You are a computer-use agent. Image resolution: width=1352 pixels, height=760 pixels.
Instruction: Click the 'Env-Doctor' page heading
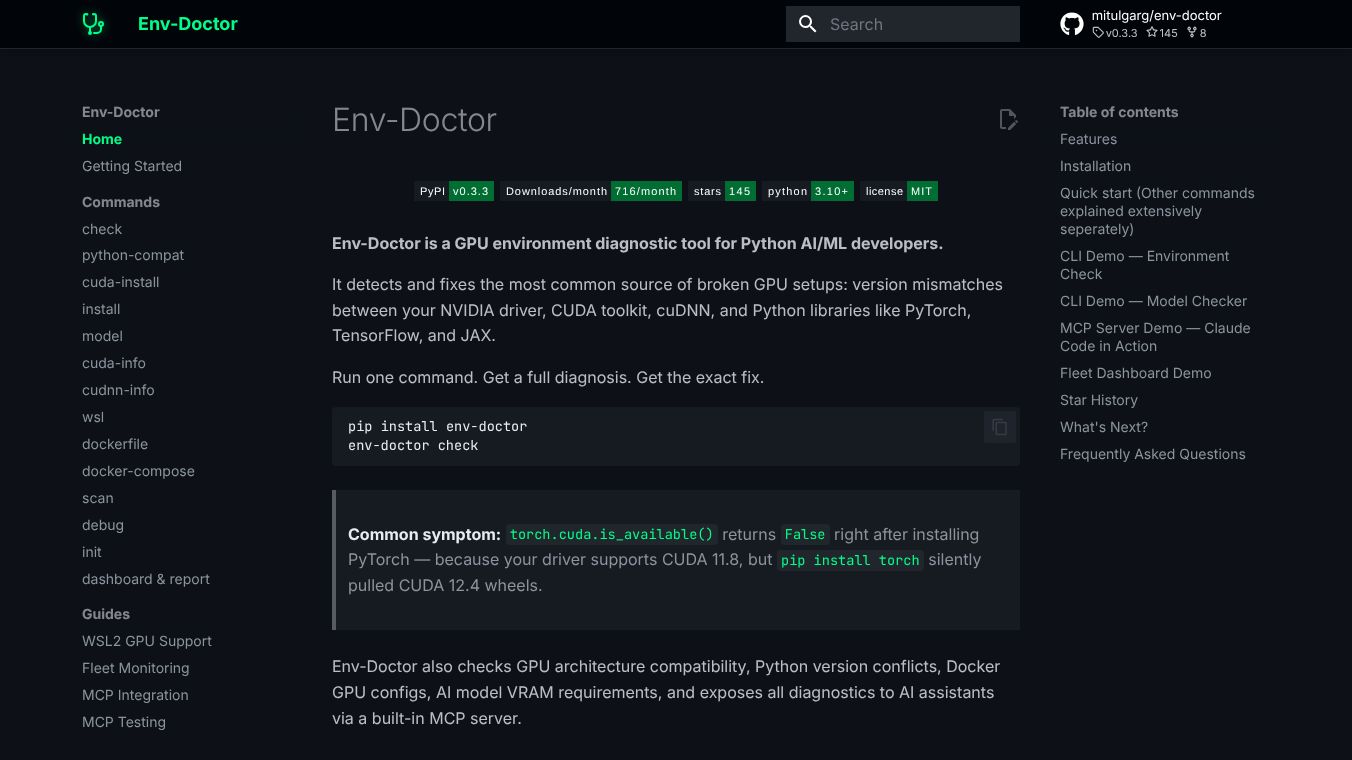414,120
